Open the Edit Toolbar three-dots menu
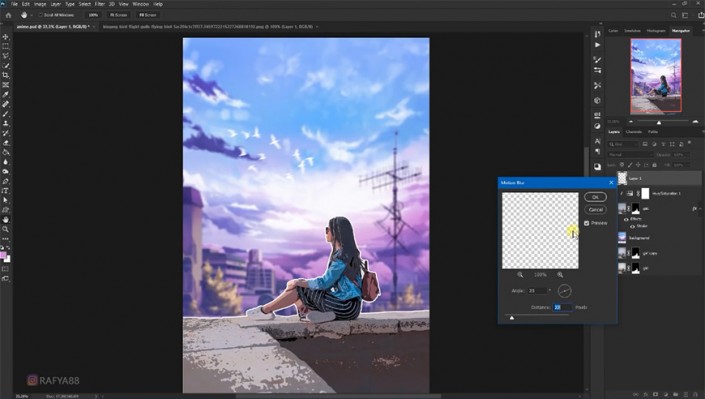The width and height of the screenshot is (705, 399). pos(5,239)
